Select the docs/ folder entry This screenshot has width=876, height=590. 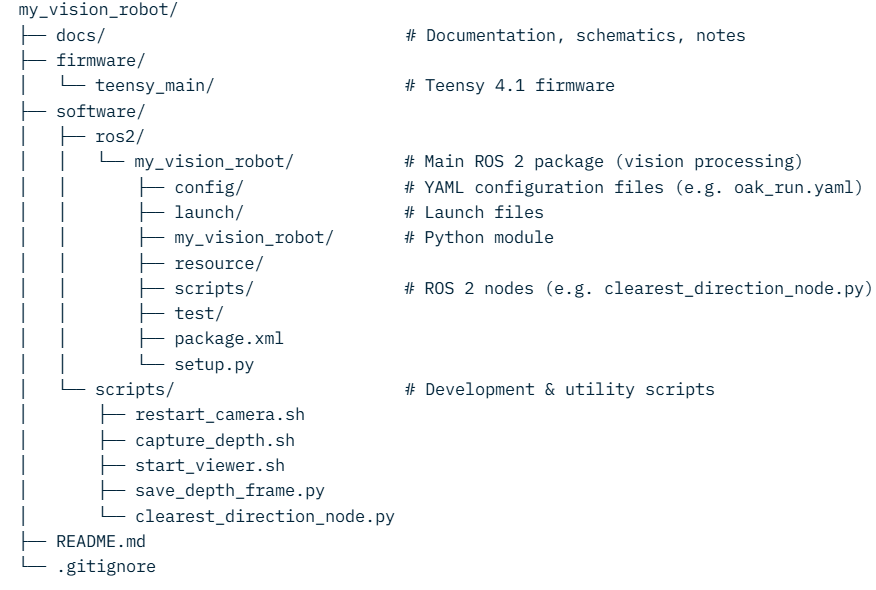point(80,35)
